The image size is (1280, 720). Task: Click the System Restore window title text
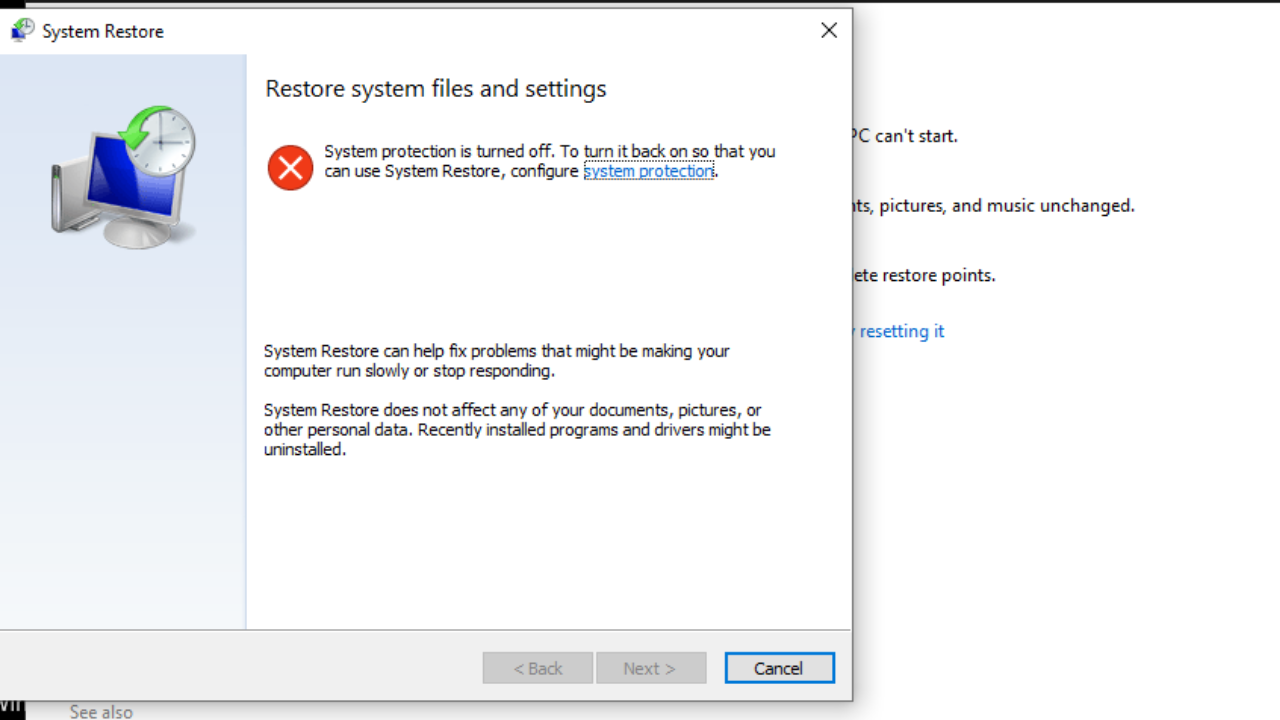[103, 32]
